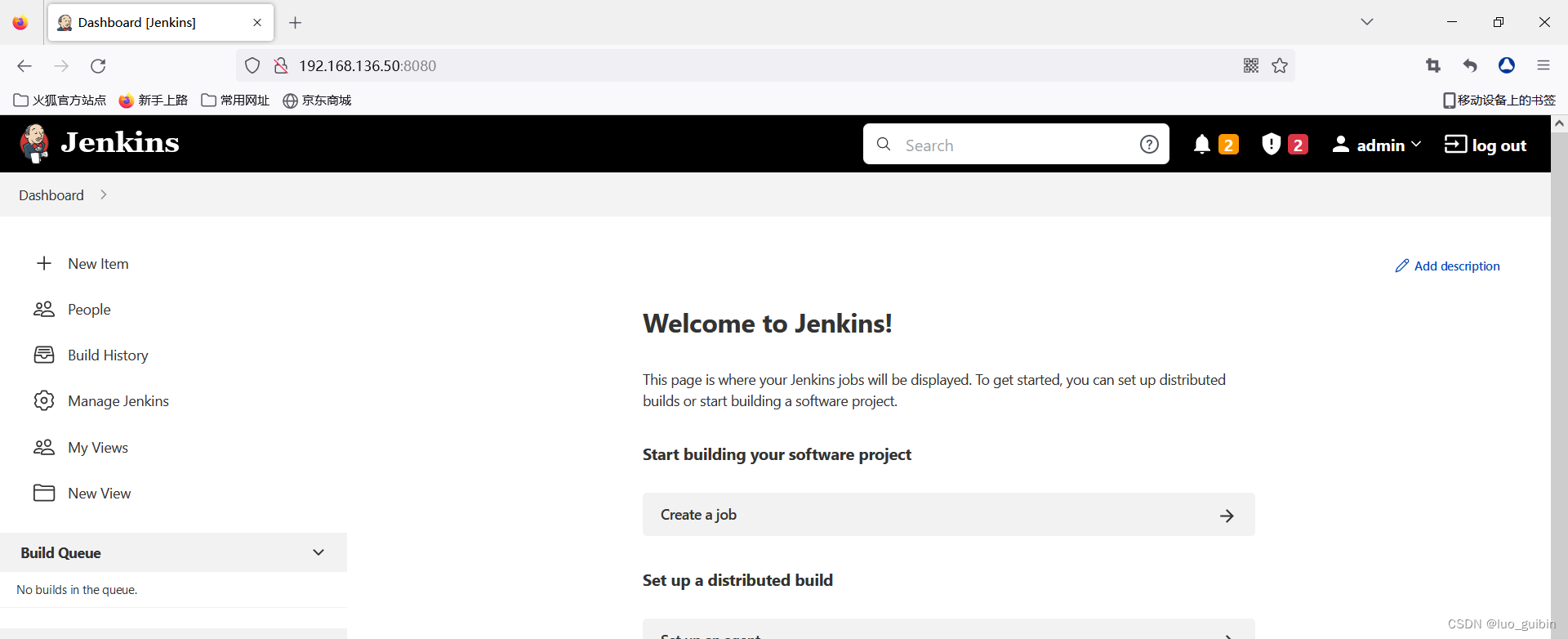
Task: Click the admin user icon
Action: click(1341, 145)
